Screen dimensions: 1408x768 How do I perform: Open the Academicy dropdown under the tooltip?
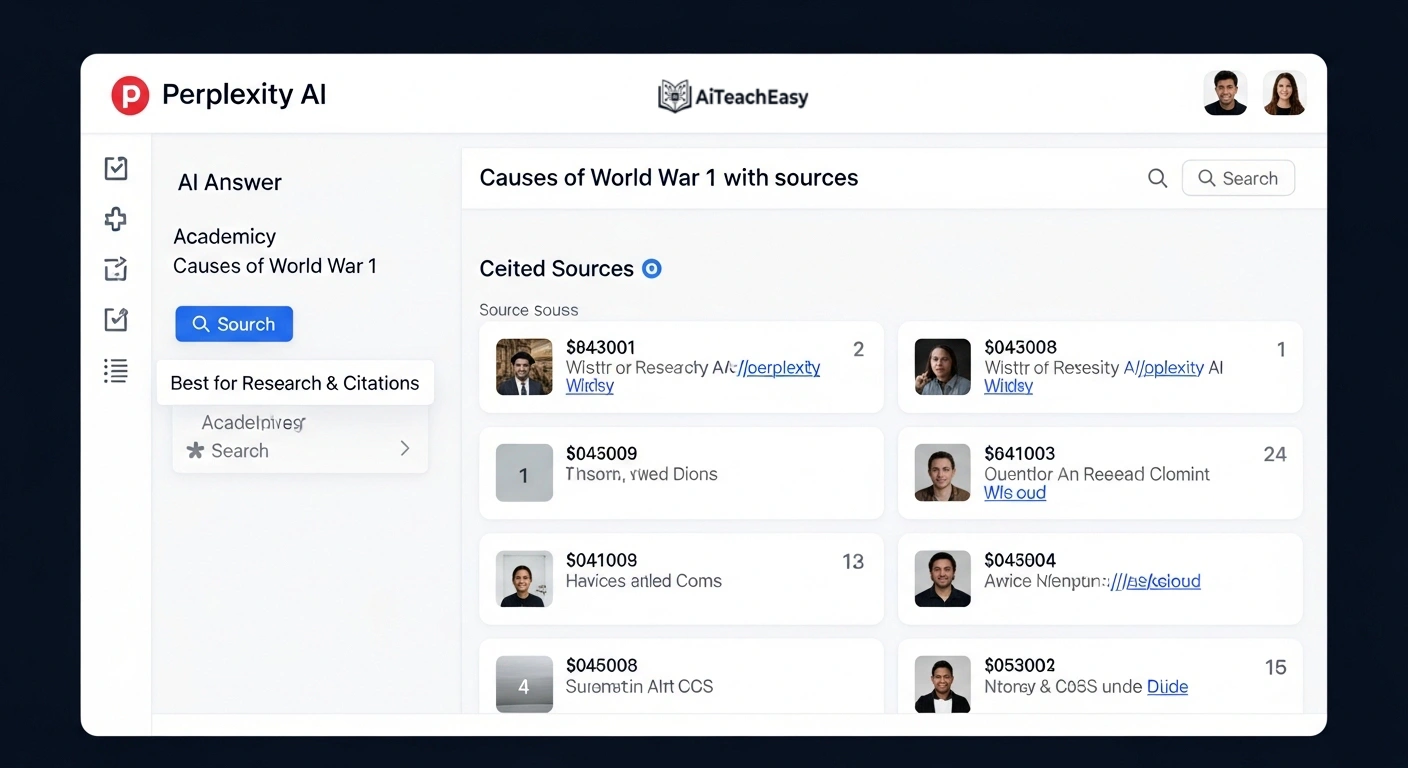tap(253, 422)
